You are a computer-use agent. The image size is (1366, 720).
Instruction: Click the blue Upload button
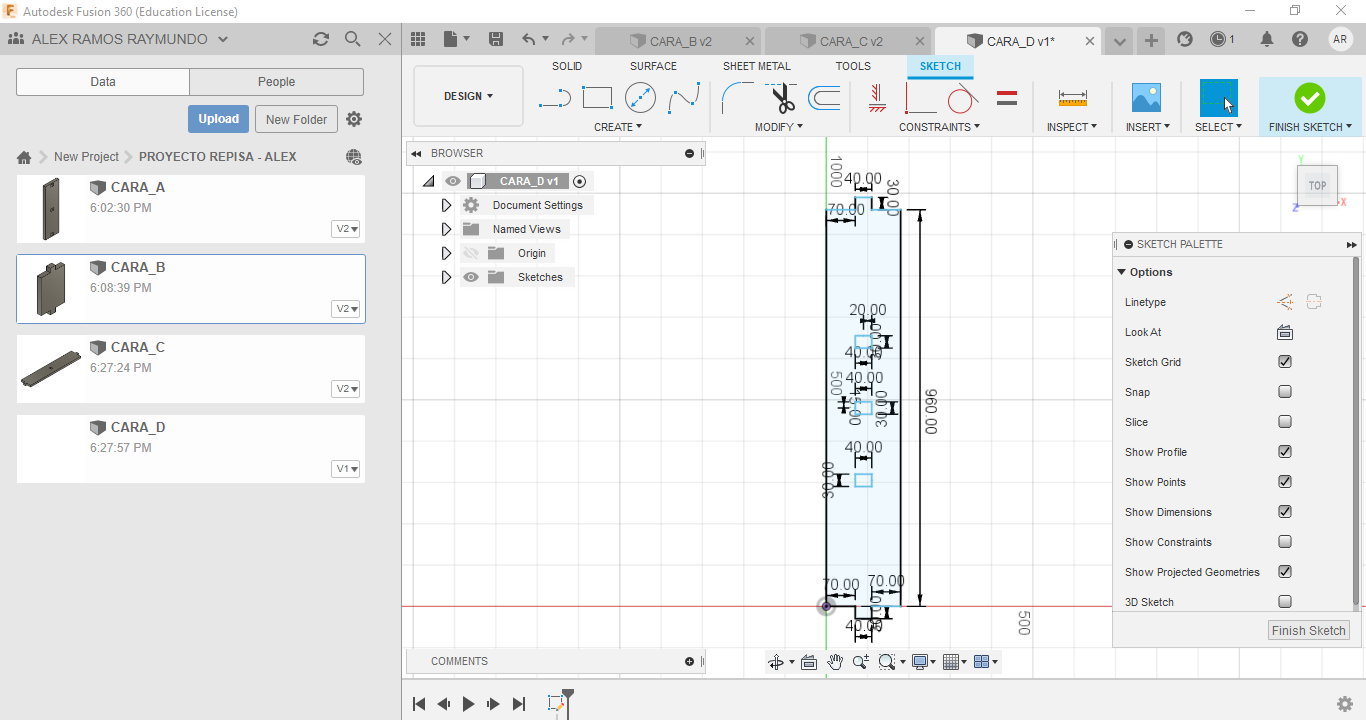pos(218,119)
